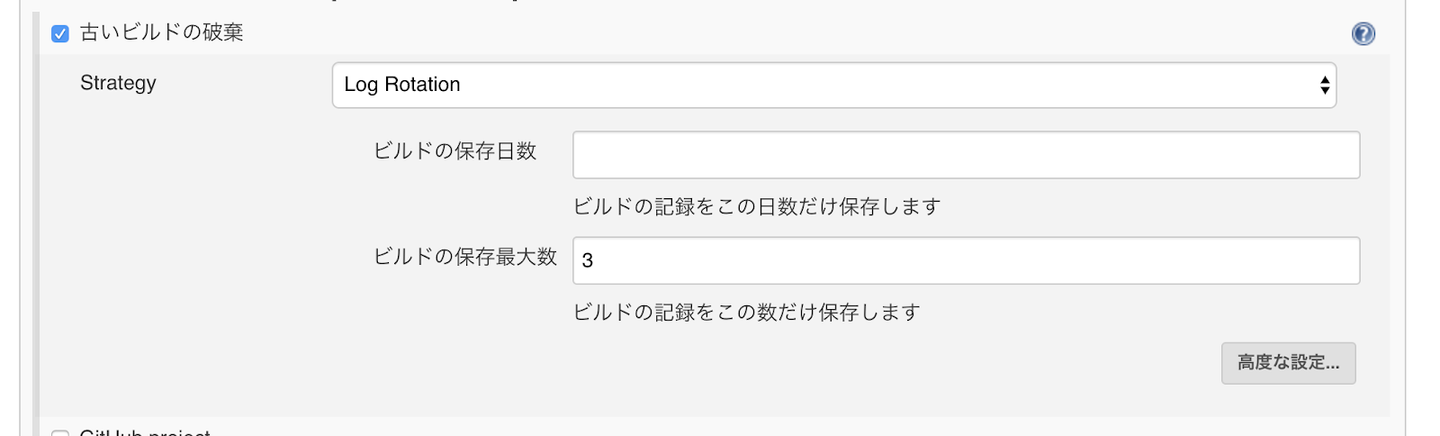Click the ビルドの保存日数 label
1440x436 pixels.
click(x=455, y=152)
